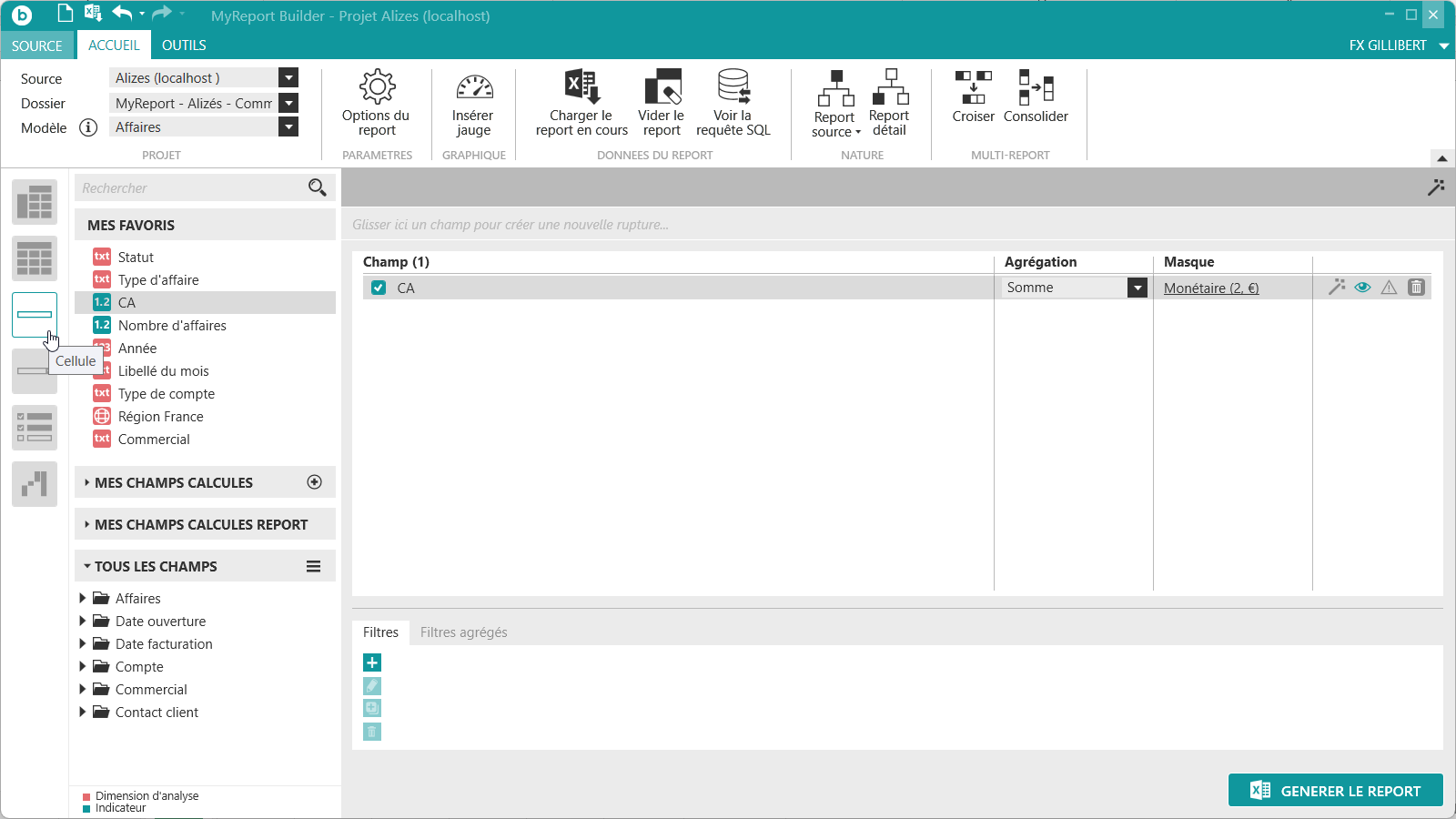Switch to the OUTILS ribbon tab
Image resolution: width=1456 pixels, height=819 pixels.
pos(184,45)
